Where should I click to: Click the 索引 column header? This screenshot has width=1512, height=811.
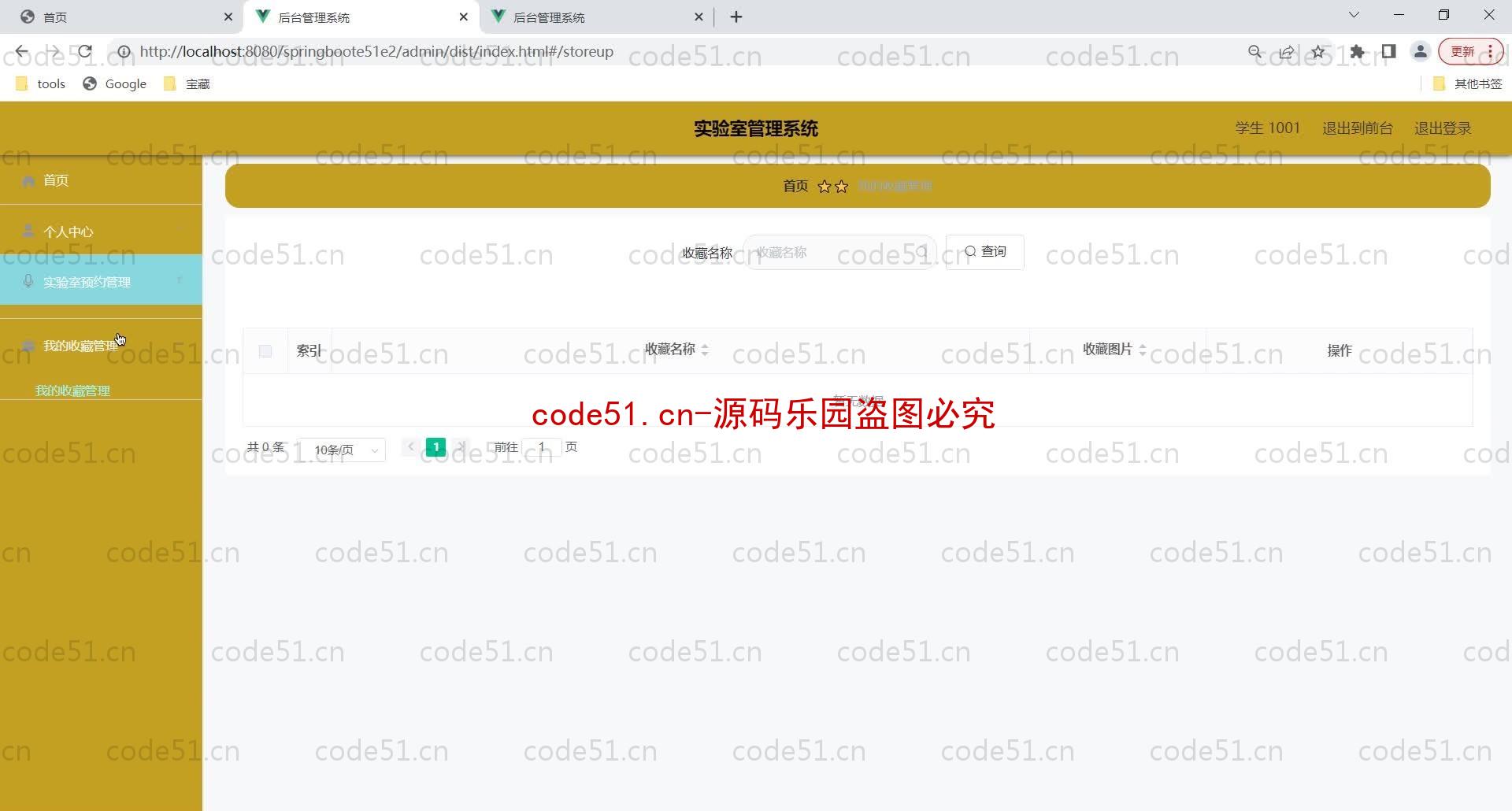(309, 351)
